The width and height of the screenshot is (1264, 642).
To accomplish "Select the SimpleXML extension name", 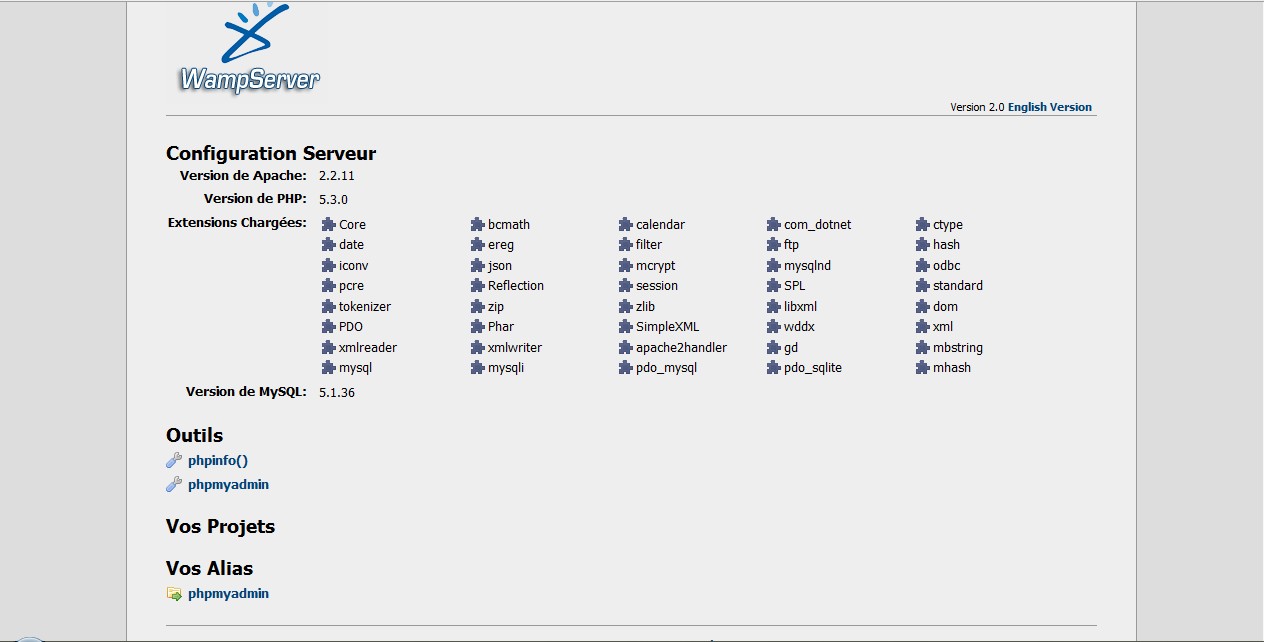I will 668,327.
